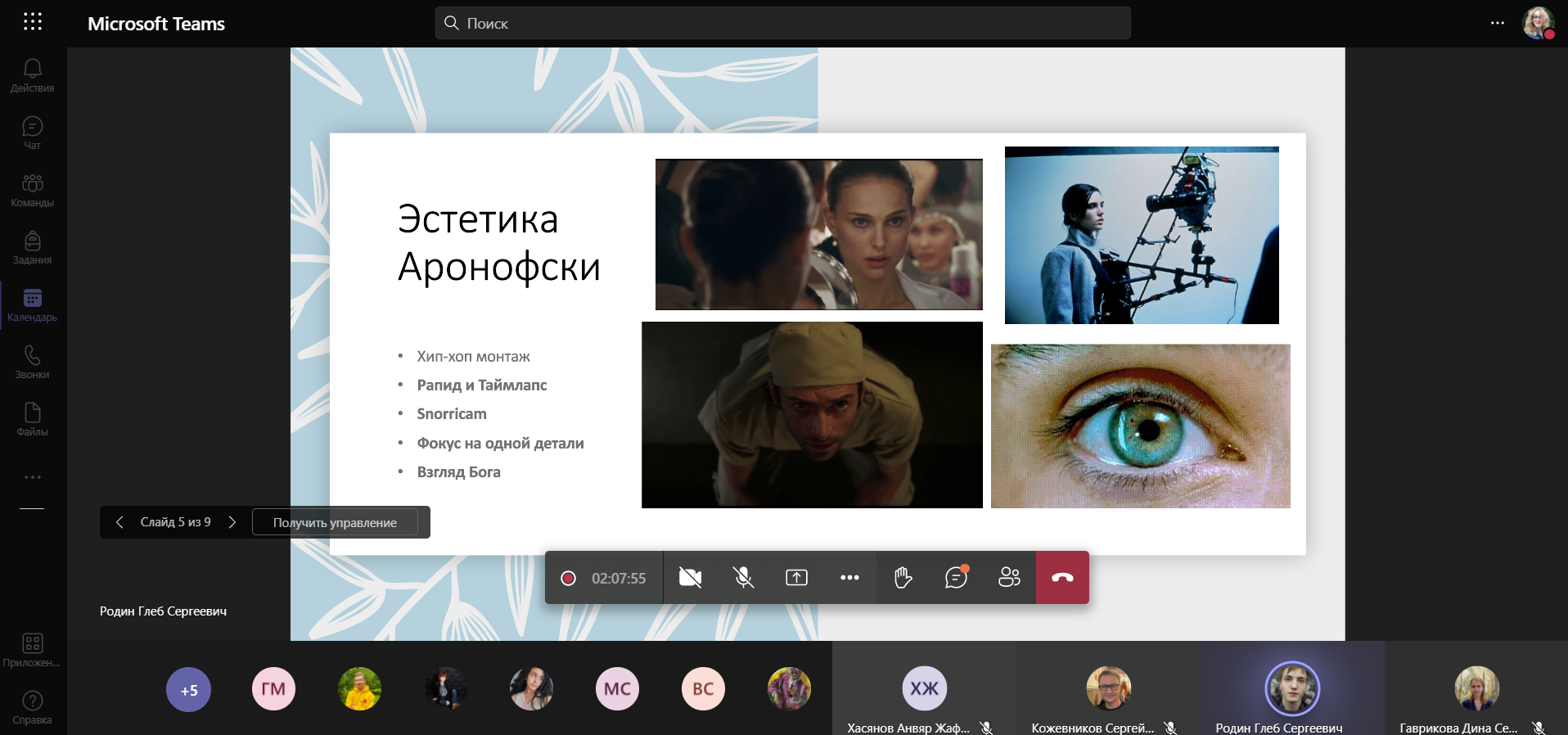Image resolution: width=1568 pixels, height=735 pixels.
Task: Expand more apps ellipsis in sidebar
Action: click(33, 477)
